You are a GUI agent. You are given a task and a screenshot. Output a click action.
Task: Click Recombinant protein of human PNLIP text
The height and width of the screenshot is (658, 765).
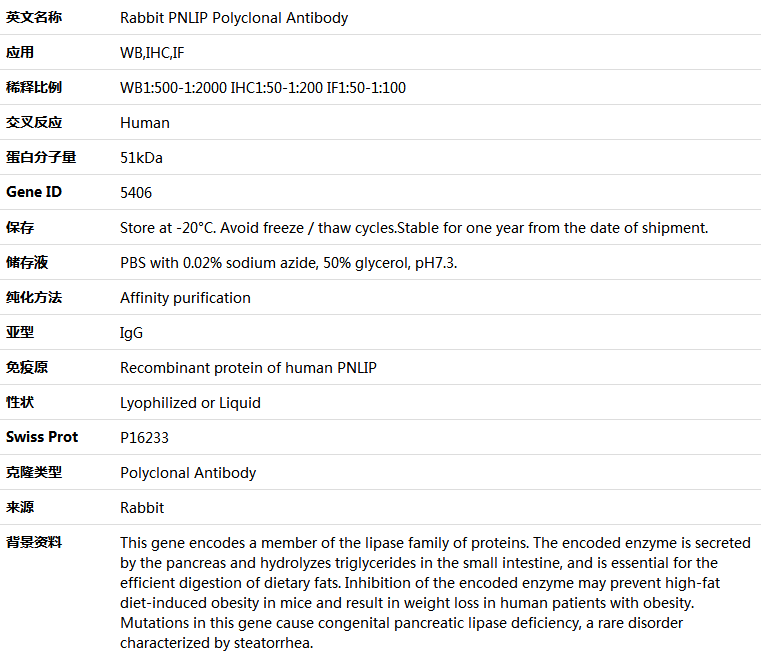248,368
